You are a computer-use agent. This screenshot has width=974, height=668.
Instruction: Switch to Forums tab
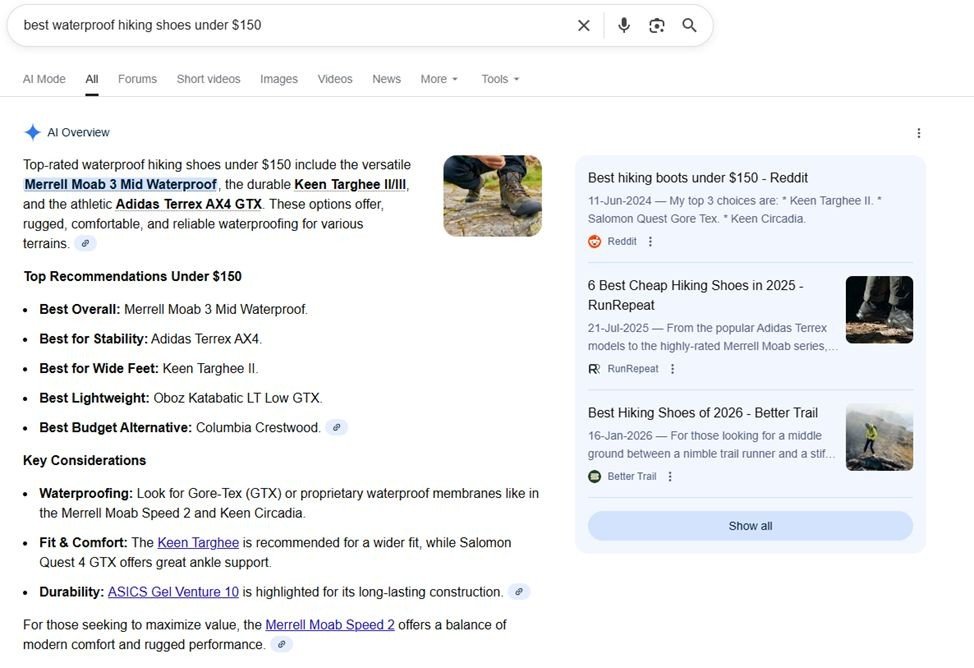137,79
